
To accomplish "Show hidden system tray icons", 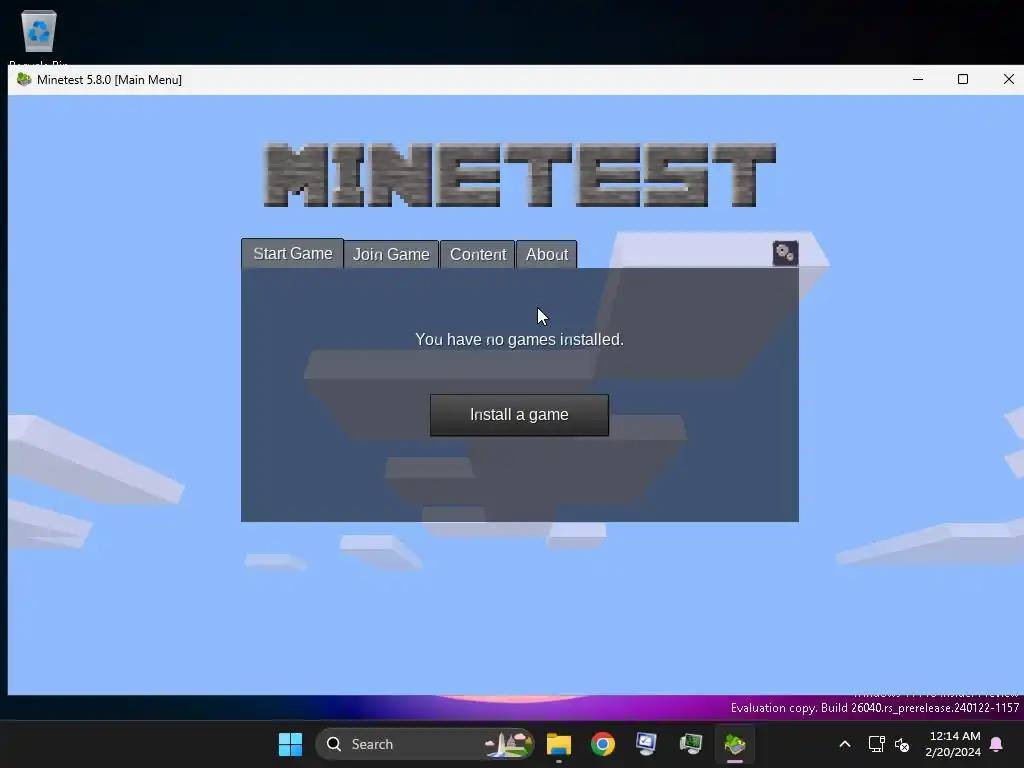I will (844, 744).
